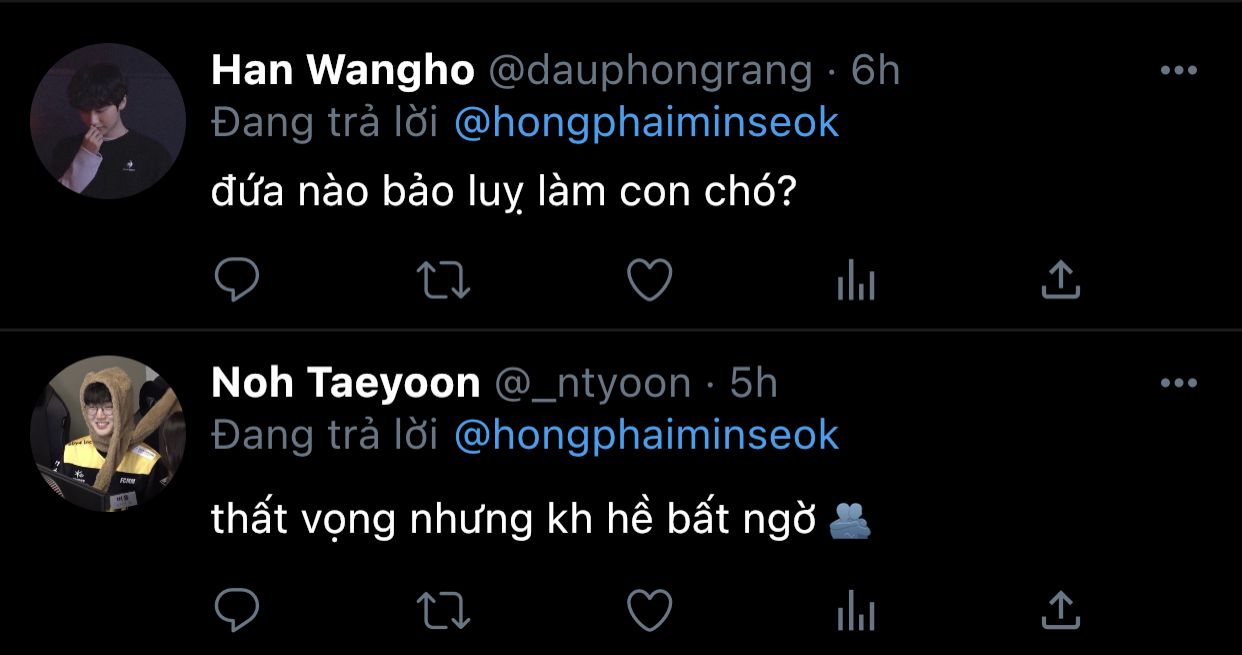Screen dimensions: 1242x655
Task: Retweet Noh Taeyoon's tweet
Action: pos(442,610)
